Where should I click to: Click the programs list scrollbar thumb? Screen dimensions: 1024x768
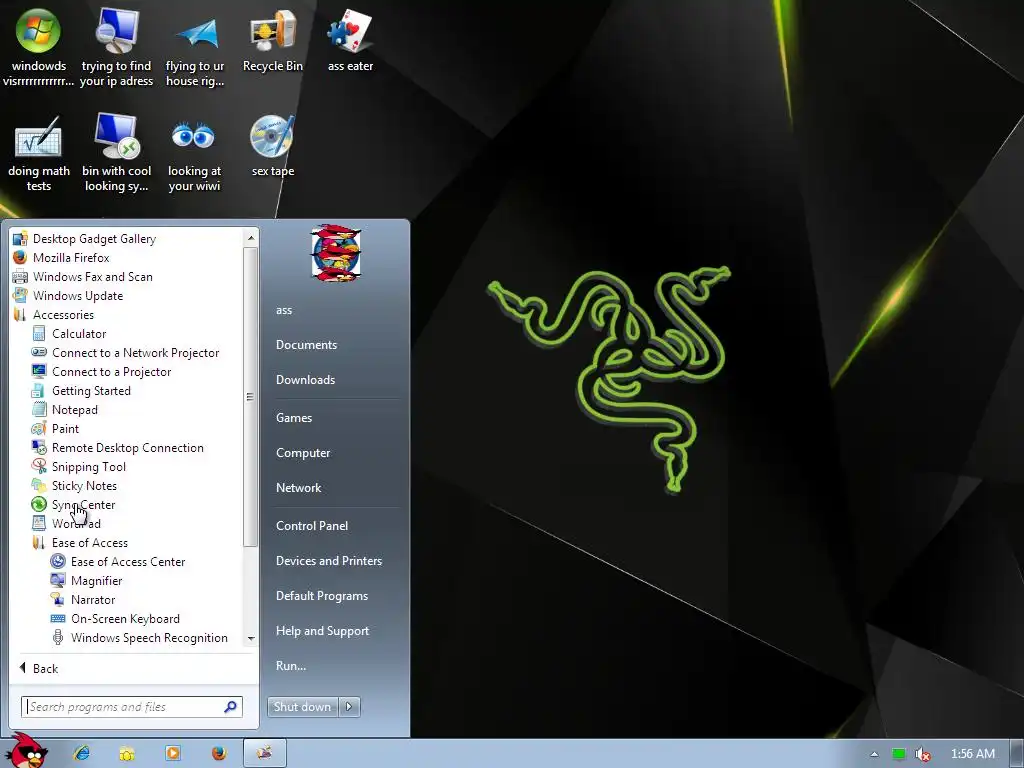pyautogui.click(x=251, y=397)
